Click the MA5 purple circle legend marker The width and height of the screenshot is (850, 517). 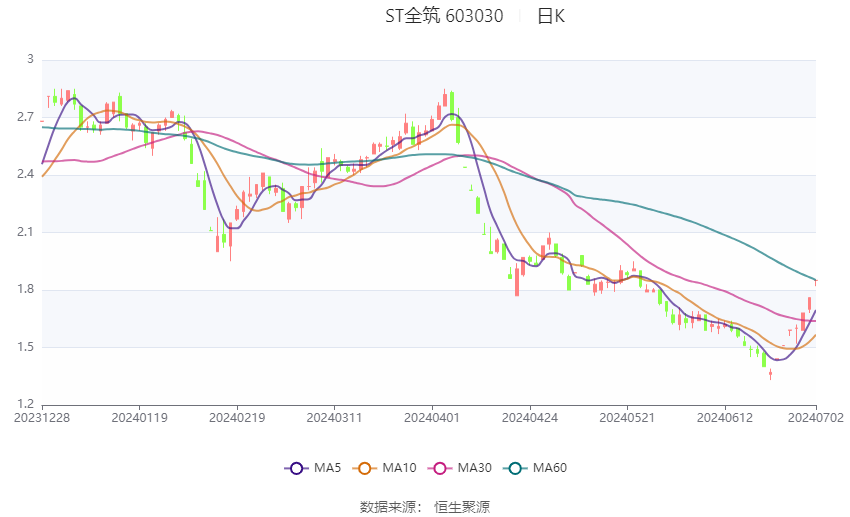click(295, 468)
